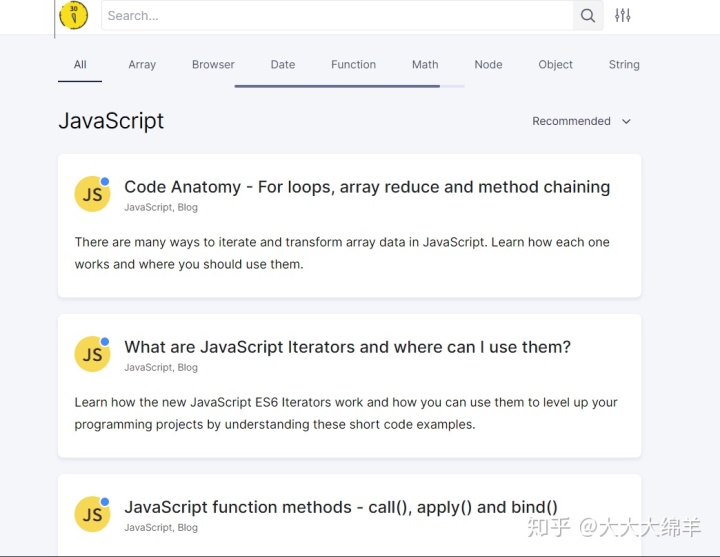Click the horizontal tab scrollbar
This screenshot has width=720, height=557.
pos(337,86)
